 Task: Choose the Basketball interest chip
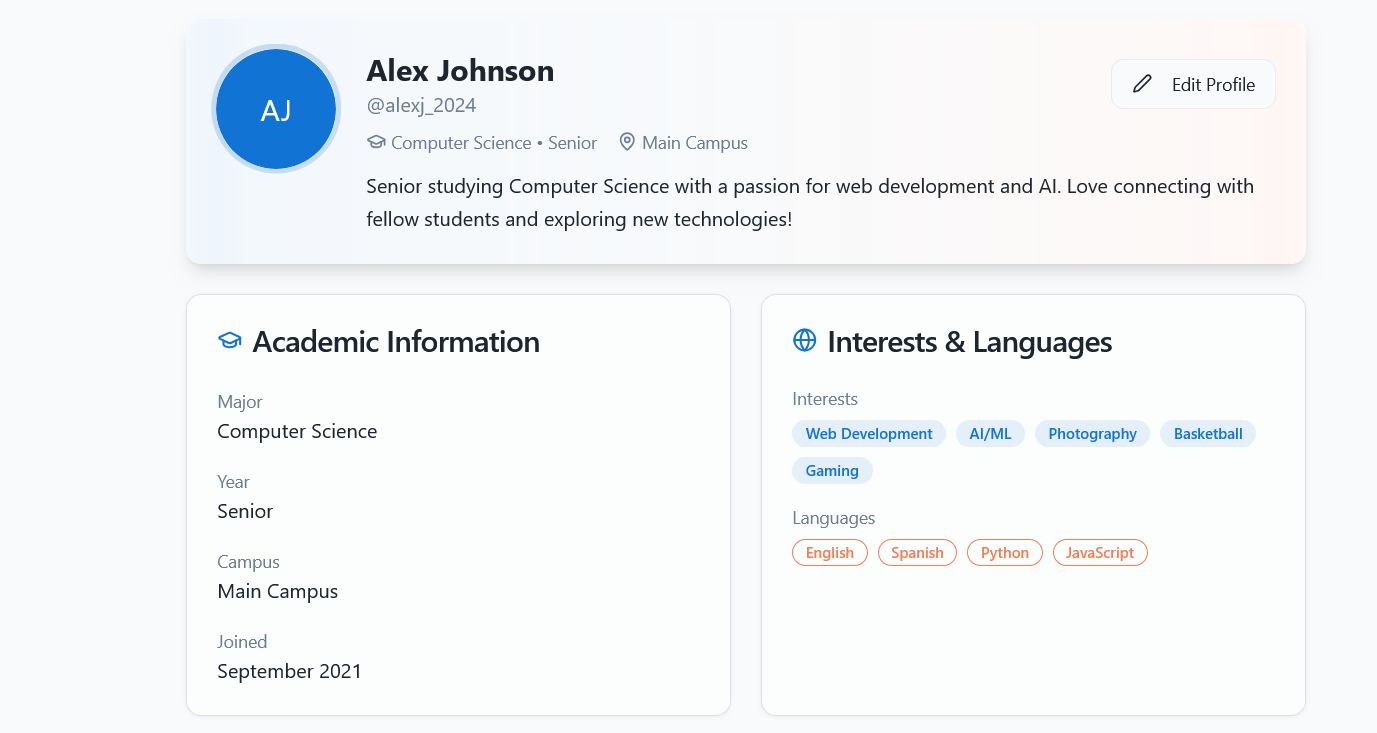1208,434
